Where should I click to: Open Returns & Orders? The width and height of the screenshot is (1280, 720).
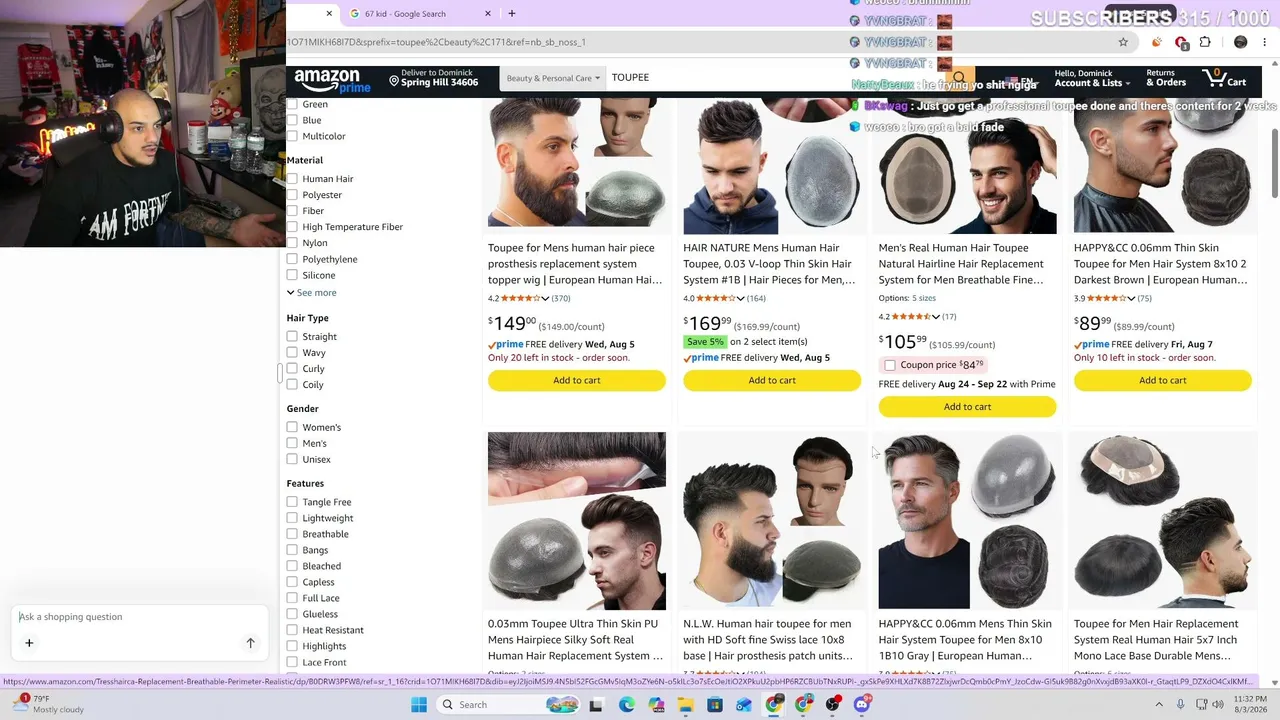click(1165, 79)
